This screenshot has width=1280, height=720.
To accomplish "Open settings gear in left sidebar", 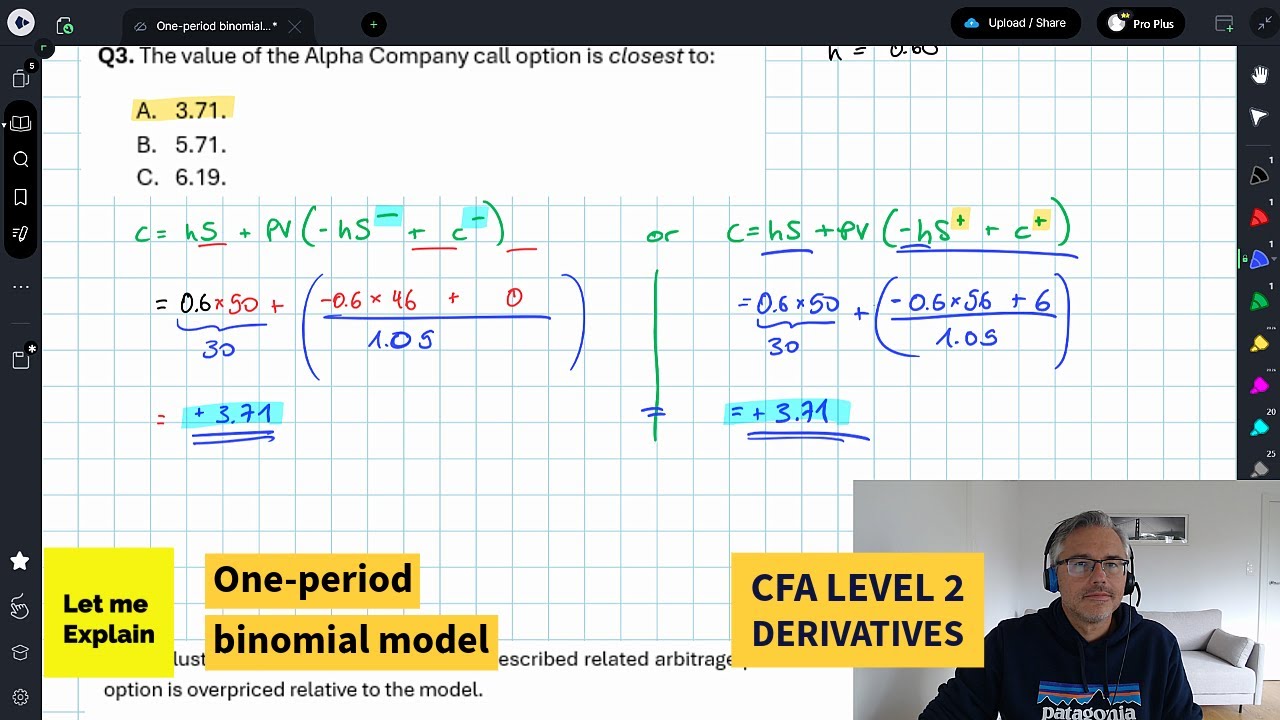I will 20,697.
